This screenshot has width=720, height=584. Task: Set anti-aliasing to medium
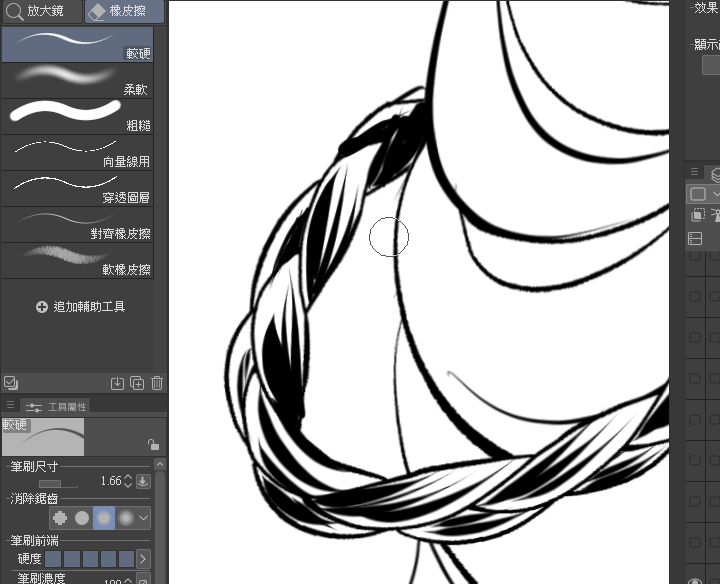pos(104,518)
